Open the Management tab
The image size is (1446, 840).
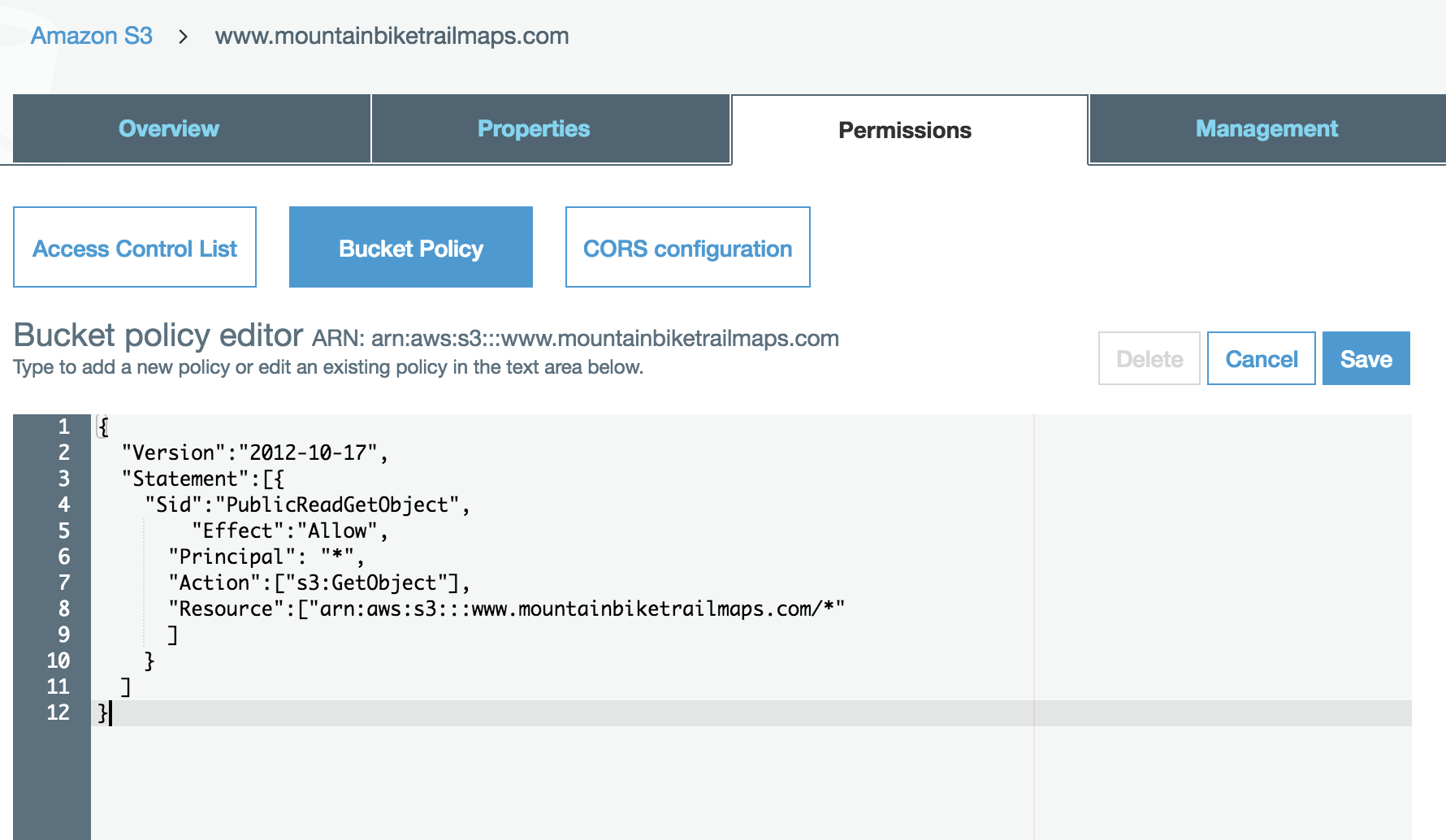1267,128
